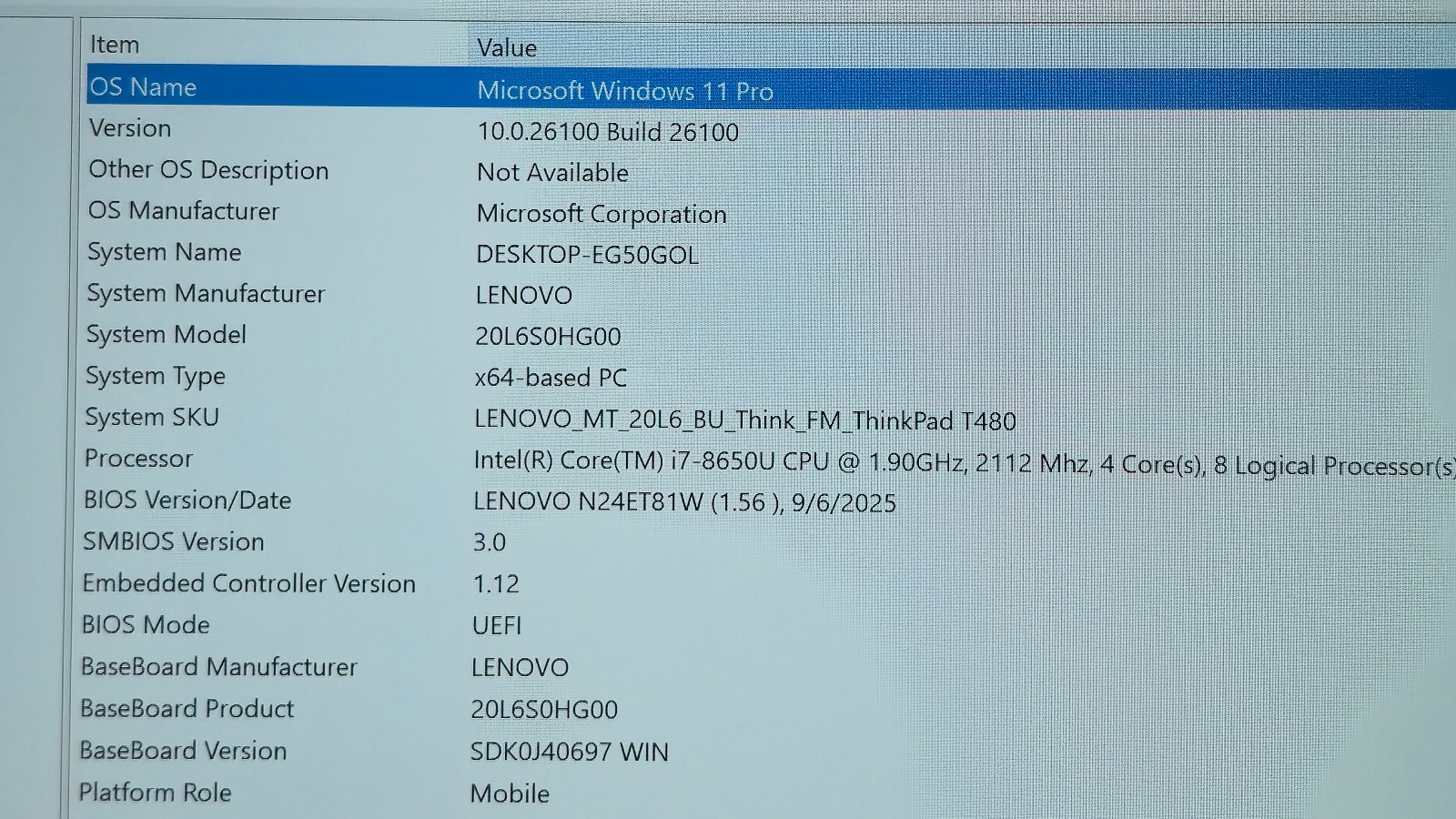This screenshot has width=1456, height=819.
Task: Select the Other OS Description row
Action: pos(208,170)
